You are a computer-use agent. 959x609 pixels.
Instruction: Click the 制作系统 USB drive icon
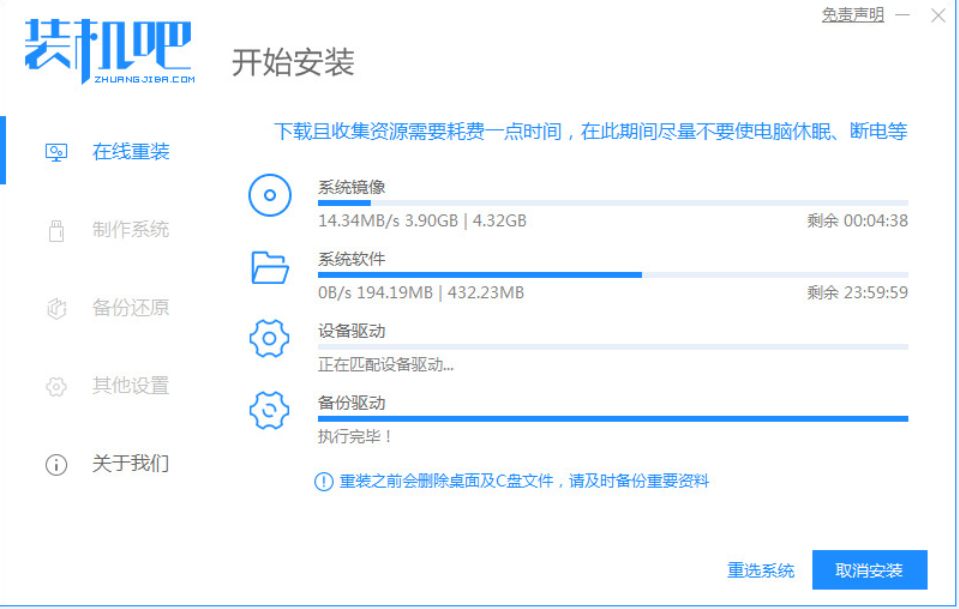[56, 230]
